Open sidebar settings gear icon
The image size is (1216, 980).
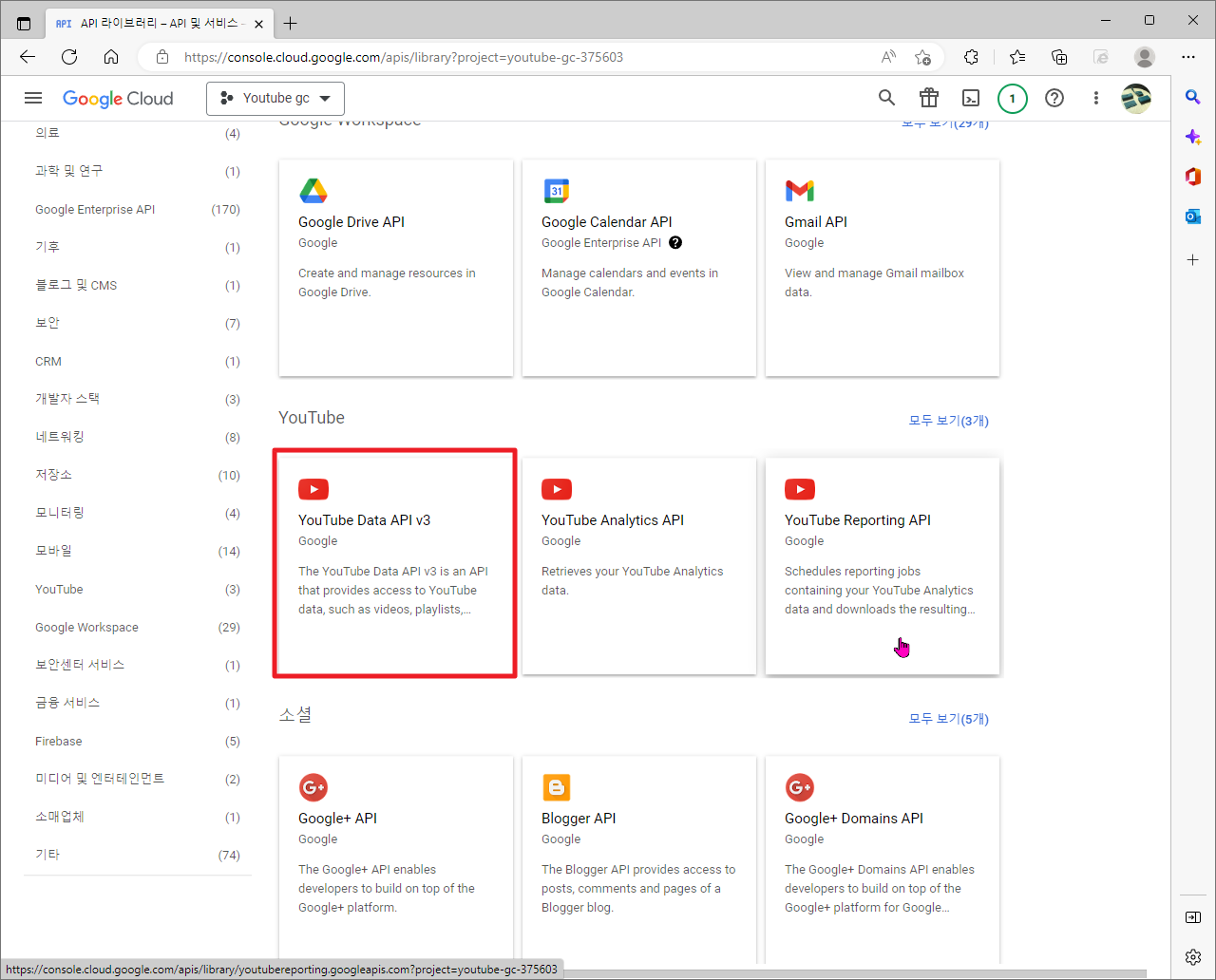[x=1193, y=956]
